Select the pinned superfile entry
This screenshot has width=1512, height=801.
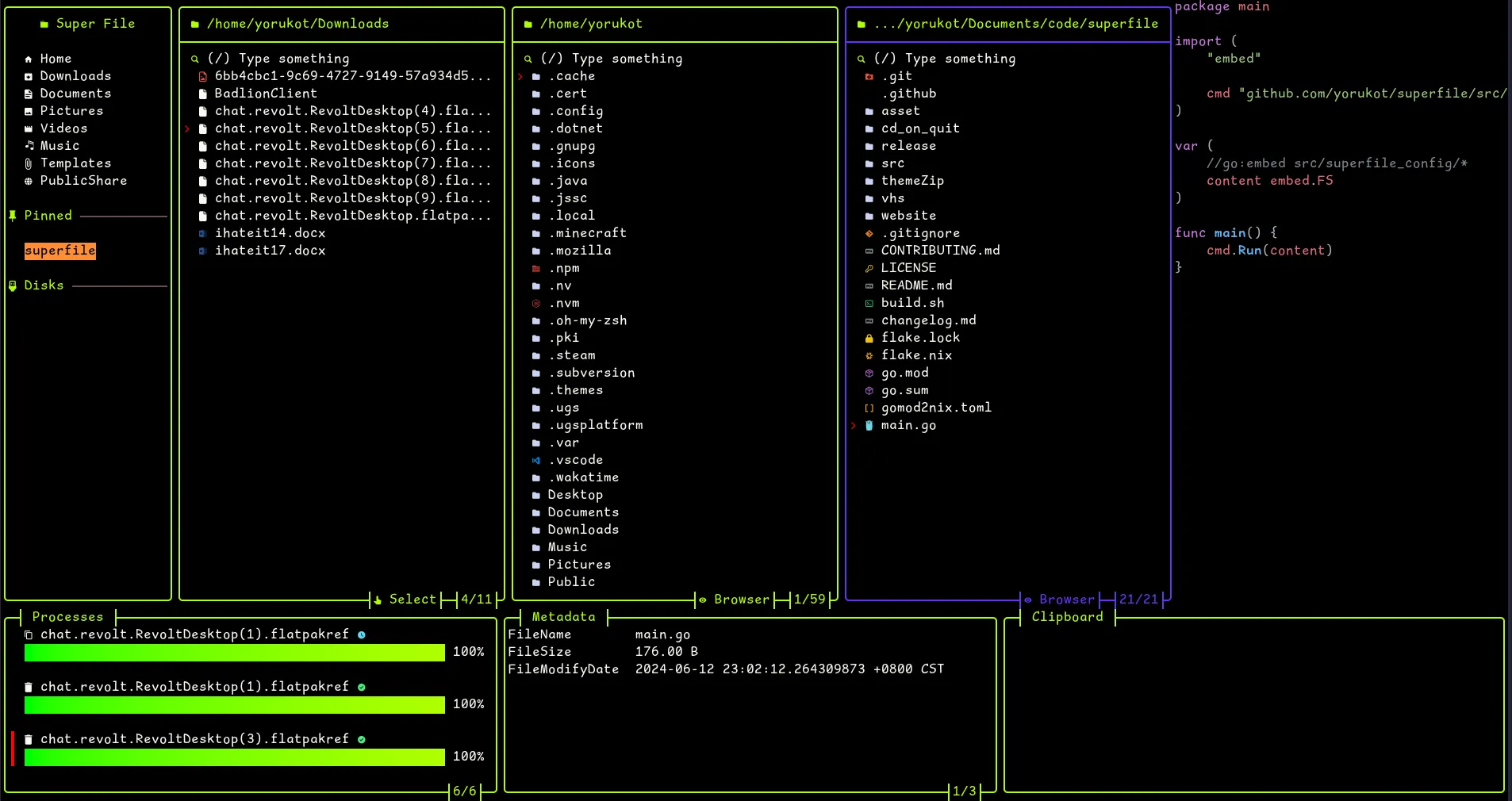60,251
